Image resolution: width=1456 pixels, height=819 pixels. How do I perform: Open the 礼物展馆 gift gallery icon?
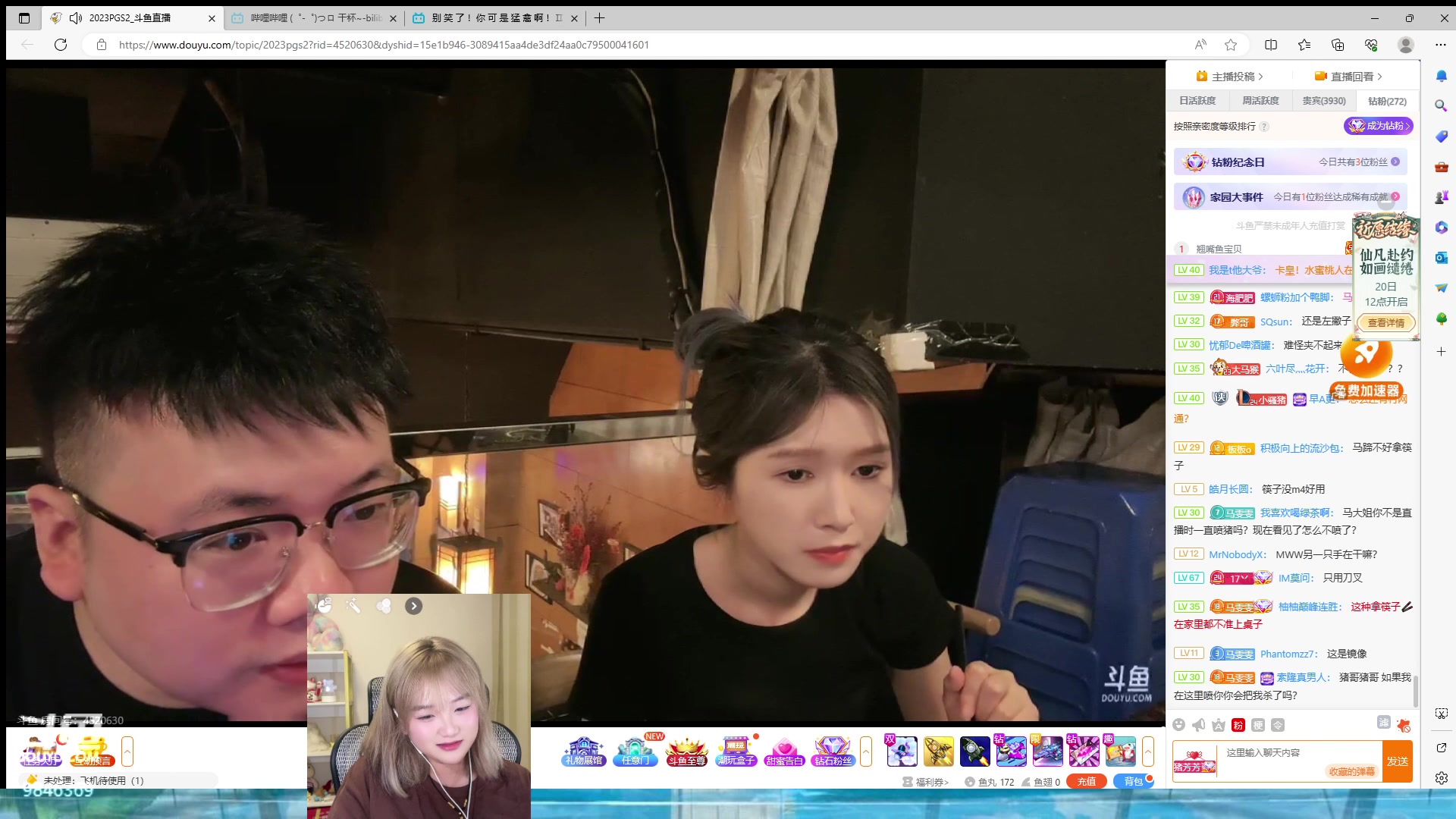[583, 751]
